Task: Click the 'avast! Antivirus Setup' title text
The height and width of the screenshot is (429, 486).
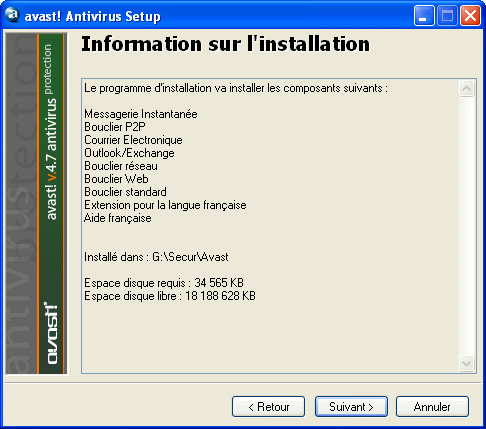Action: 93,16
